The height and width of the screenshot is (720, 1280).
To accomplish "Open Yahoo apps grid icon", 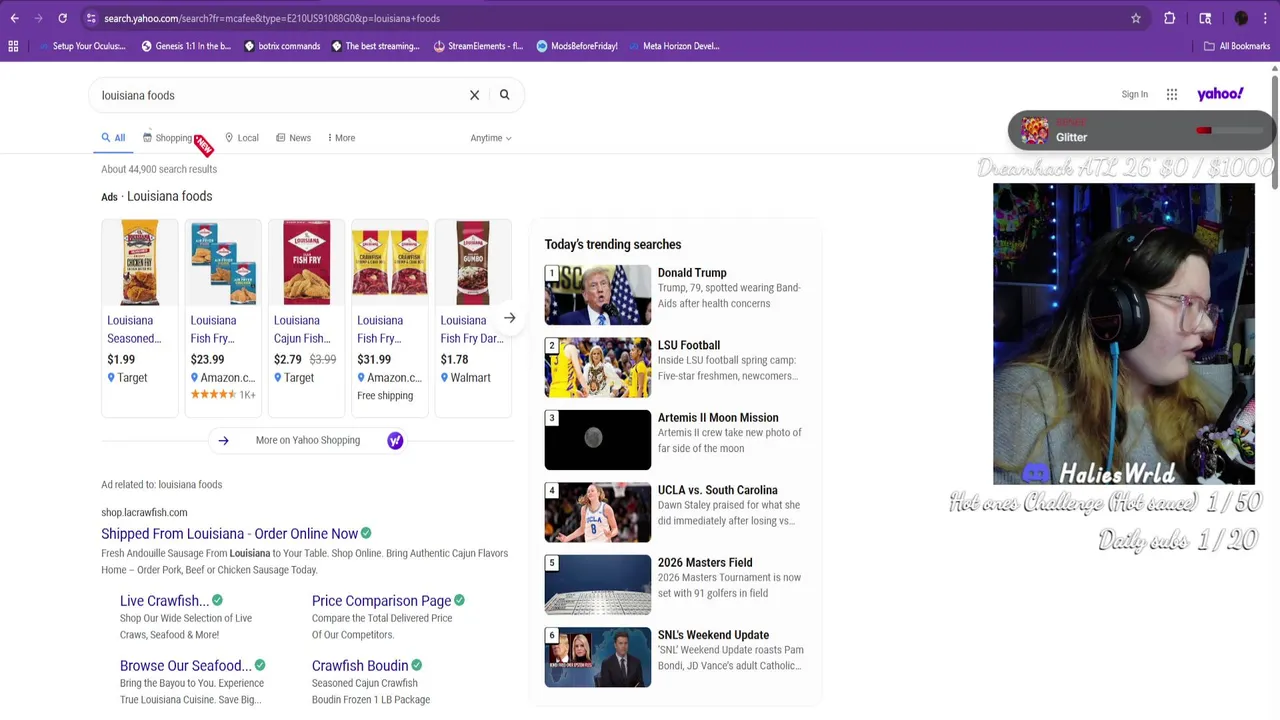I will pyautogui.click(x=1172, y=94).
